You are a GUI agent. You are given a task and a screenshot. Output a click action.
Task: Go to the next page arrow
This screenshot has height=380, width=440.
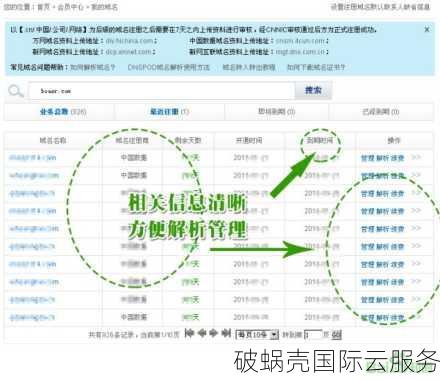point(214,333)
